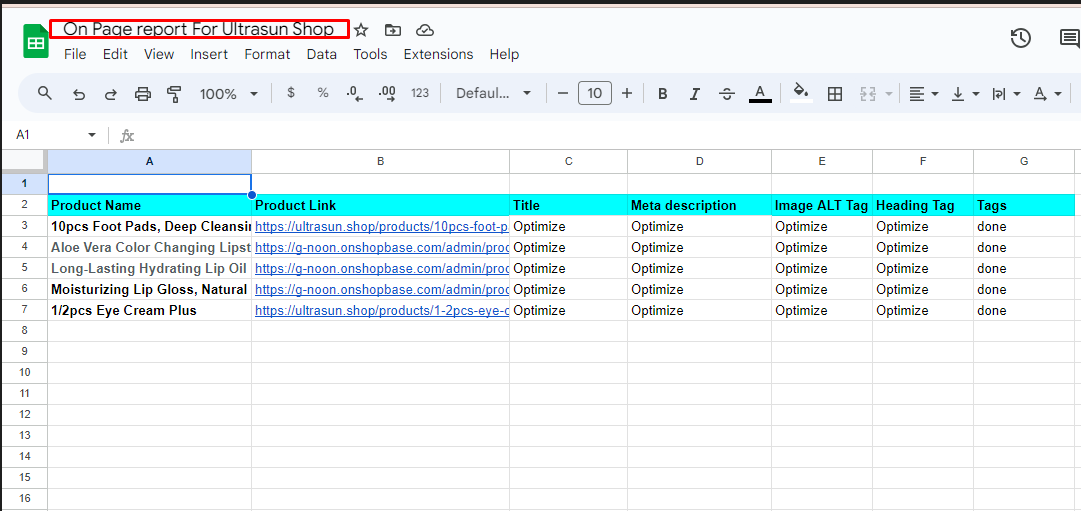Format as currency
The image size is (1081, 511).
click(290, 93)
